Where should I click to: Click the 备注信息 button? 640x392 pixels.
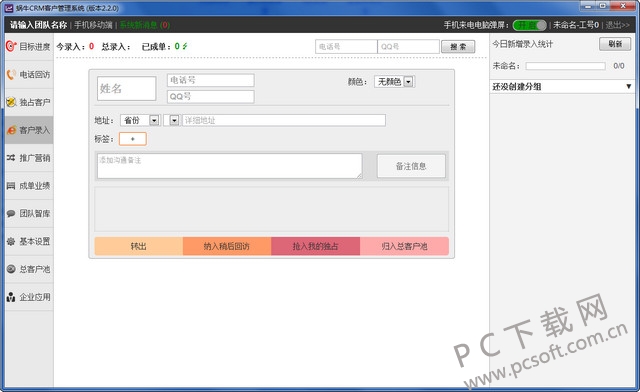[411, 166]
